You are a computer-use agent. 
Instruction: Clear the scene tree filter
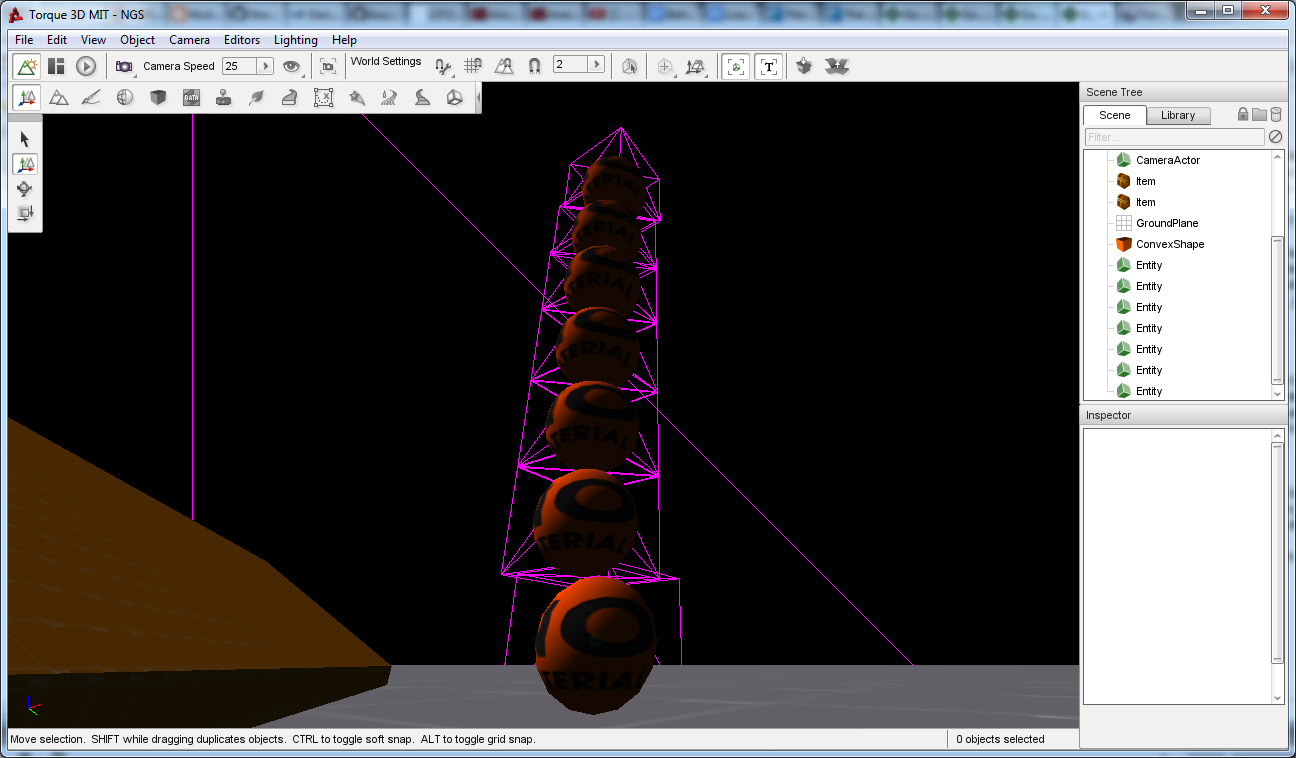(x=1275, y=137)
